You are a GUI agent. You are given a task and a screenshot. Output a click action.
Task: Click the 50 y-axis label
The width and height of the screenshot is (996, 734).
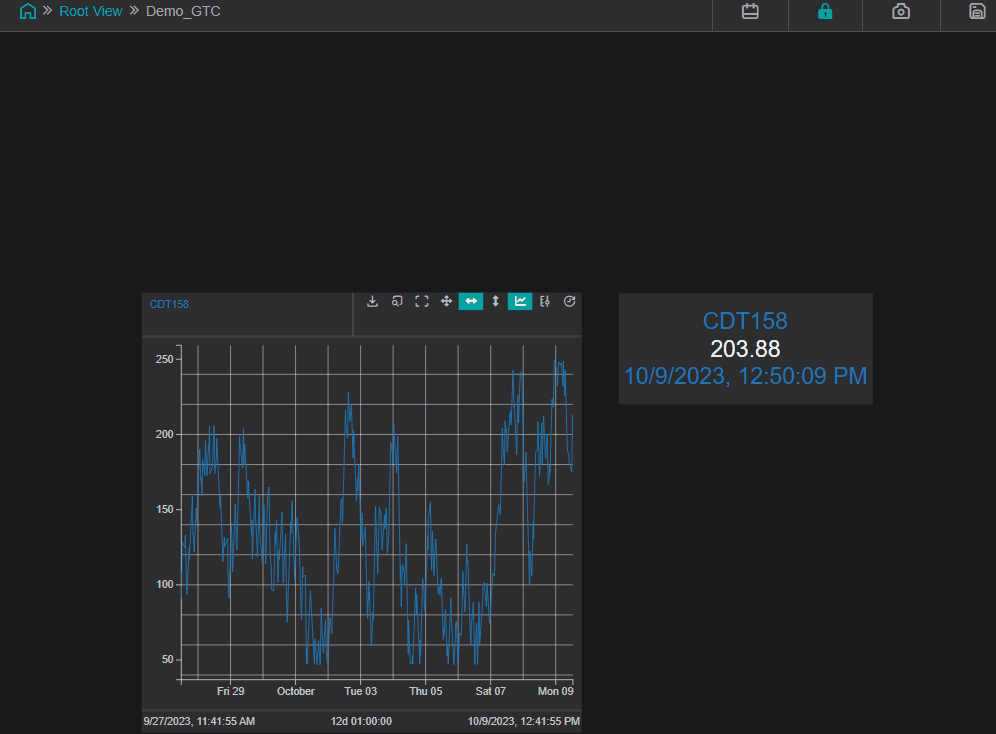tap(168, 659)
